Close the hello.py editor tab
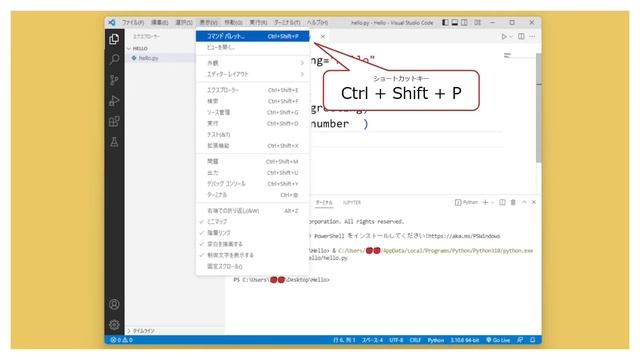The height and width of the screenshot is (360, 640). (323, 37)
